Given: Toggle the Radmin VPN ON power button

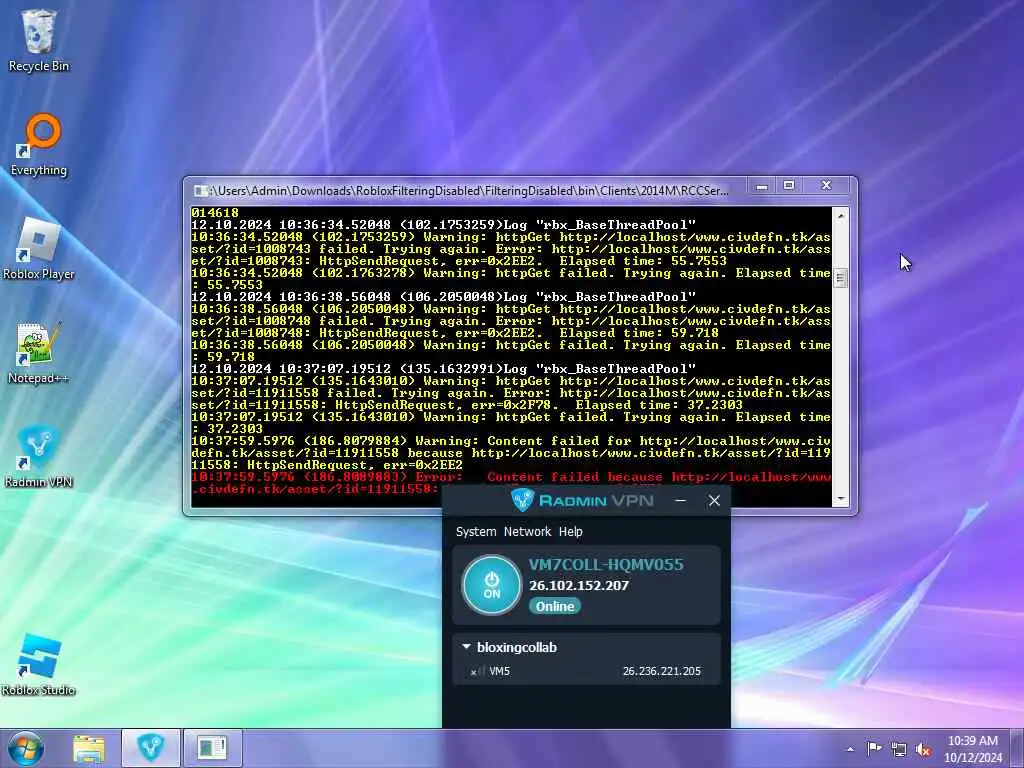Looking at the screenshot, I should (x=492, y=585).
